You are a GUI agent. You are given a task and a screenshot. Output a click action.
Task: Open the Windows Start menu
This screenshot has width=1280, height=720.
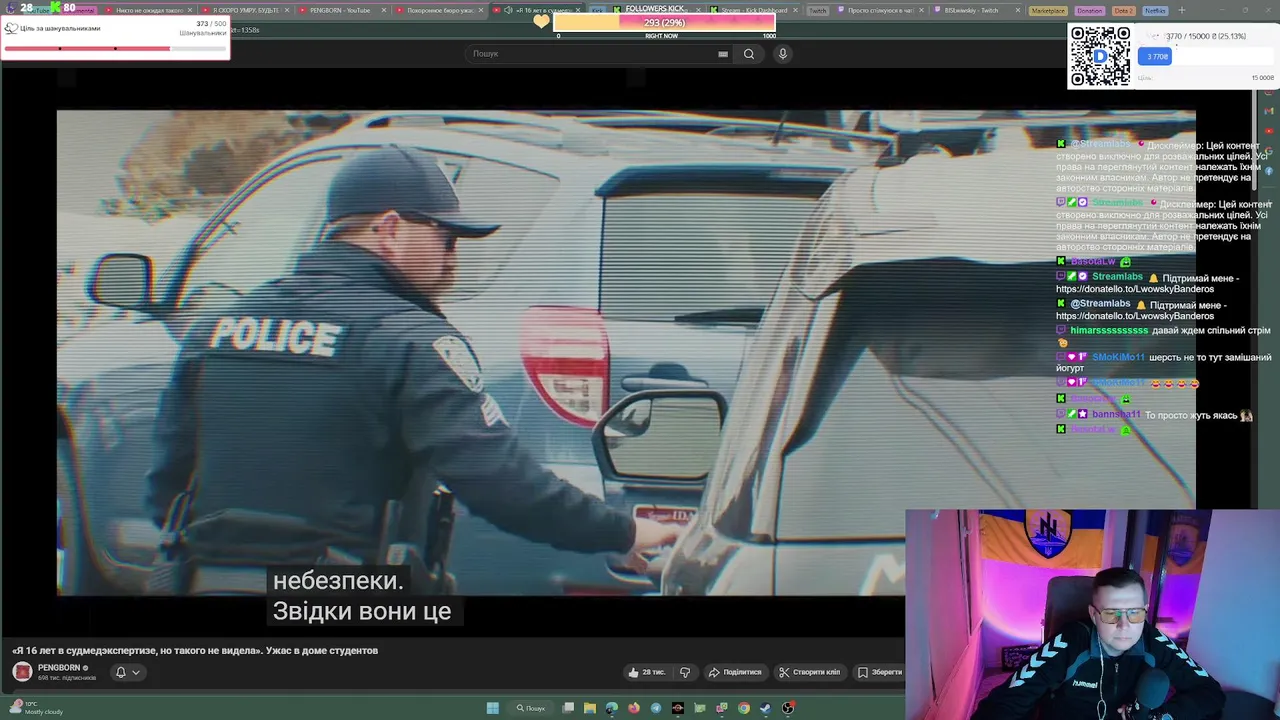(492, 708)
